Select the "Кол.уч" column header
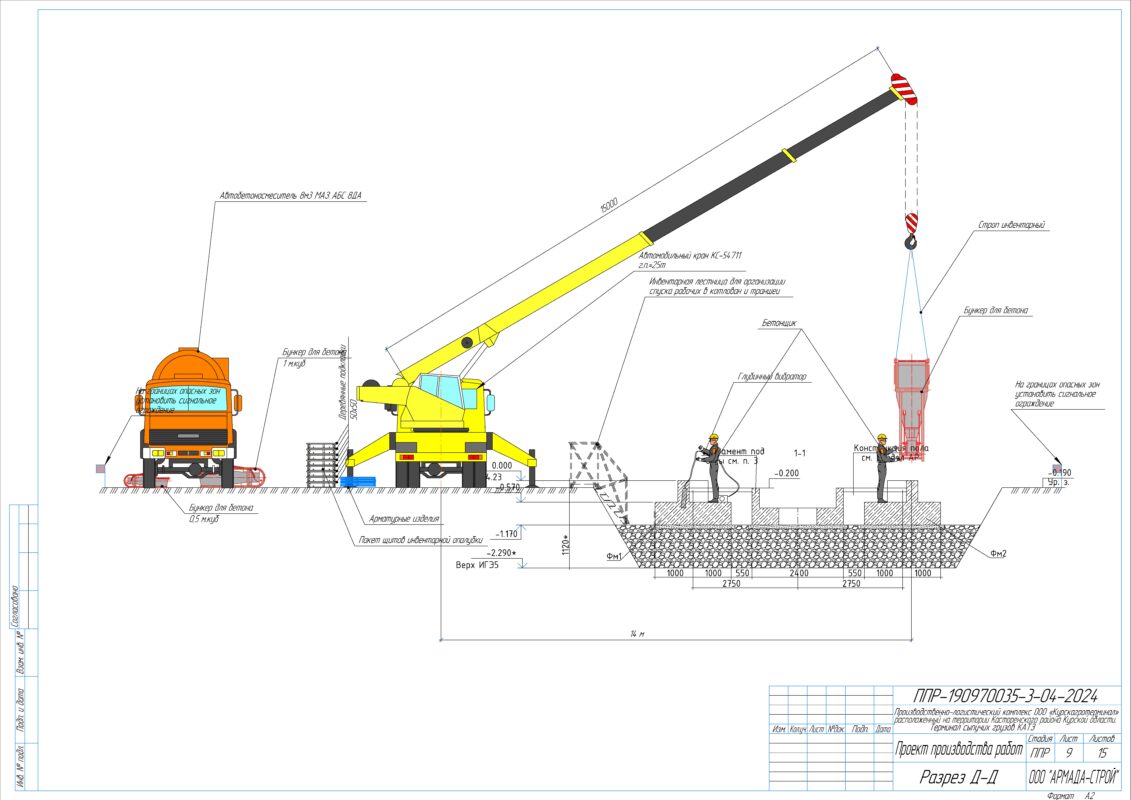 click(x=798, y=729)
